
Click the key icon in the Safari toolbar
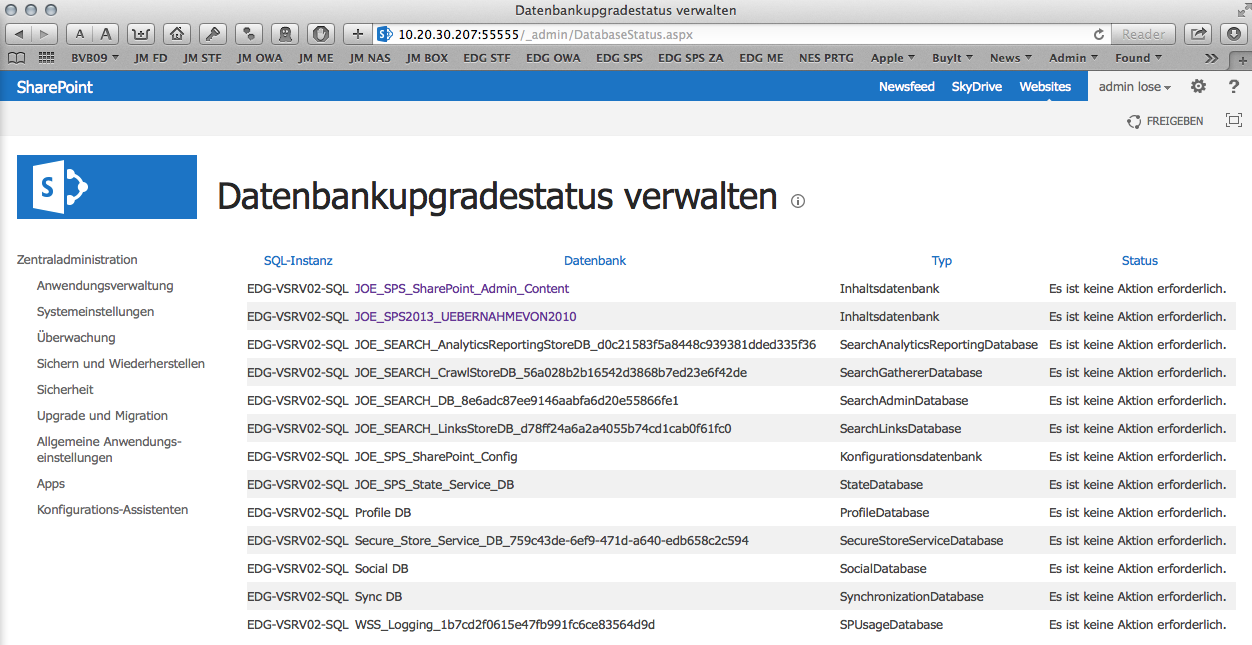(x=213, y=34)
